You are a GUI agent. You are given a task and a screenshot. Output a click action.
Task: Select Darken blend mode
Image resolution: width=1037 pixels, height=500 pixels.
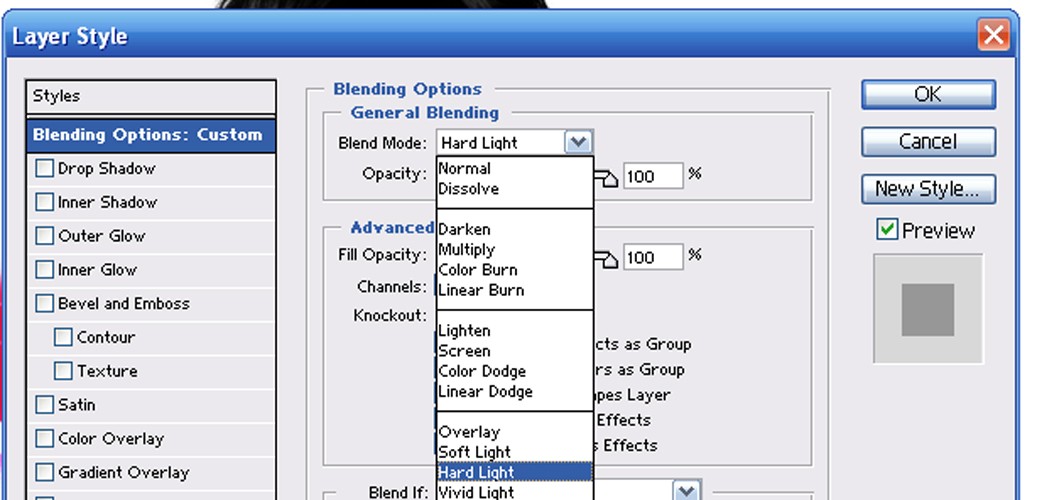pos(514,229)
